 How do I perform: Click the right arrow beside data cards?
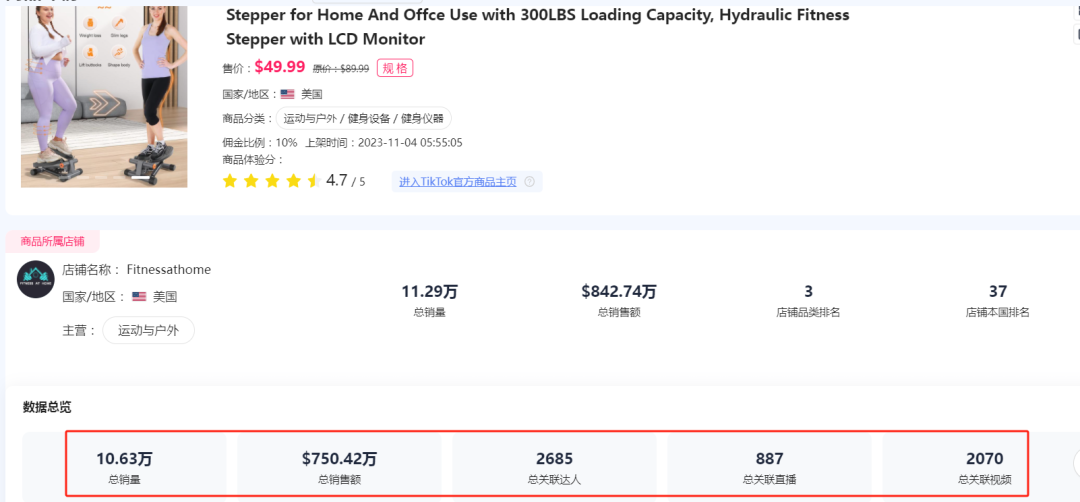pos(1073,462)
